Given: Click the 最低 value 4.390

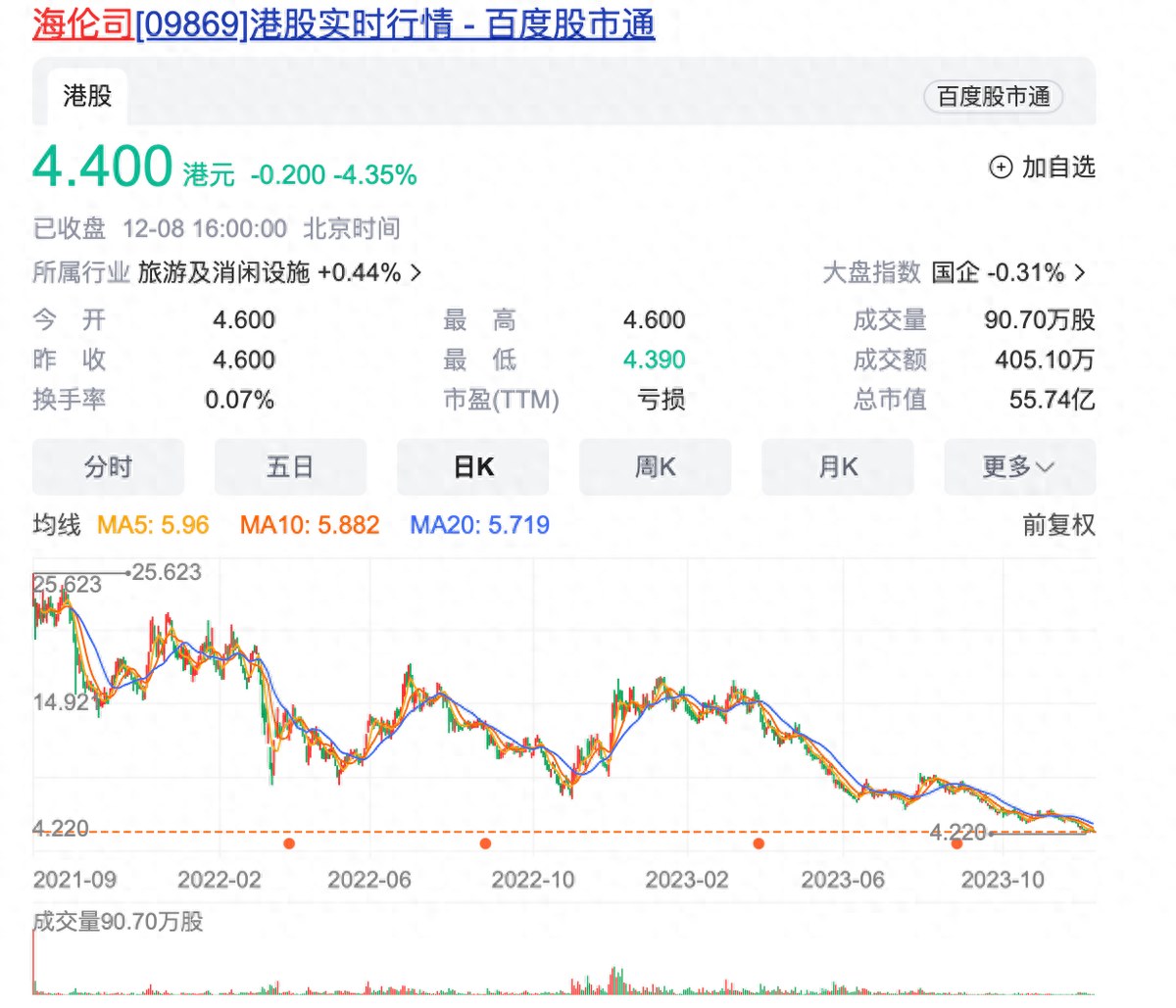Looking at the screenshot, I should [x=655, y=360].
